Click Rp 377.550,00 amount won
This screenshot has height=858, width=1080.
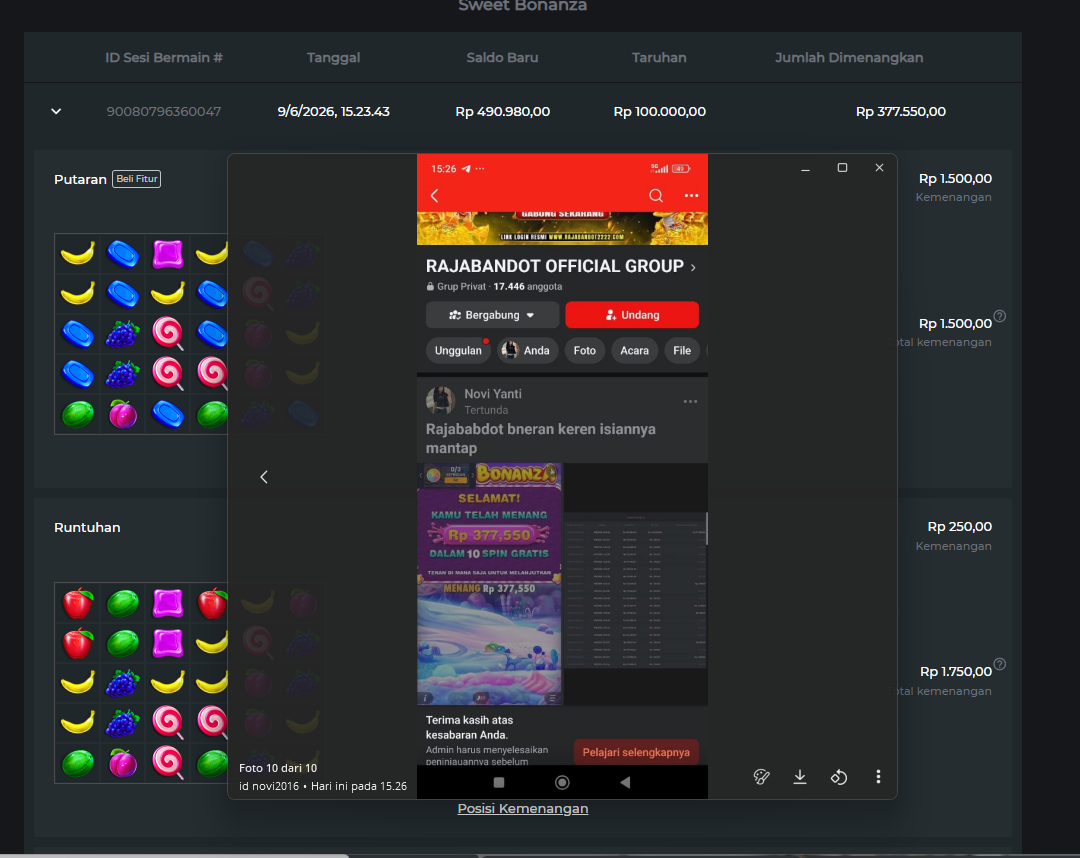[900, 112]
